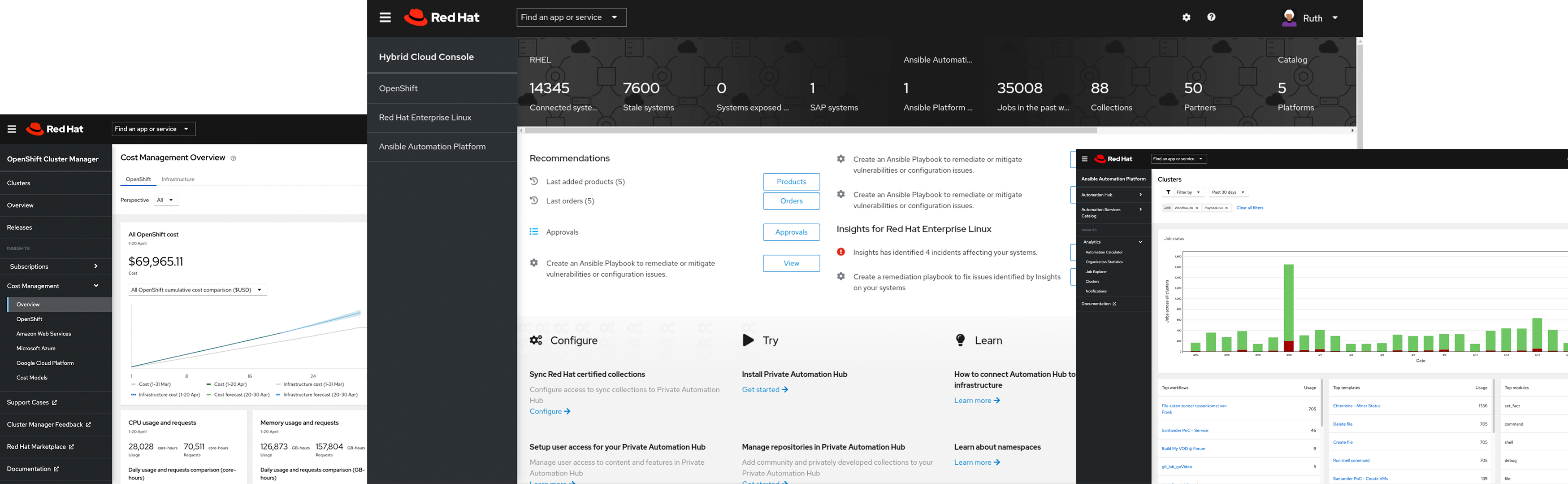Click help icon beside Cost Management Overview title
Screen dimensions: 1568x484
233,158
